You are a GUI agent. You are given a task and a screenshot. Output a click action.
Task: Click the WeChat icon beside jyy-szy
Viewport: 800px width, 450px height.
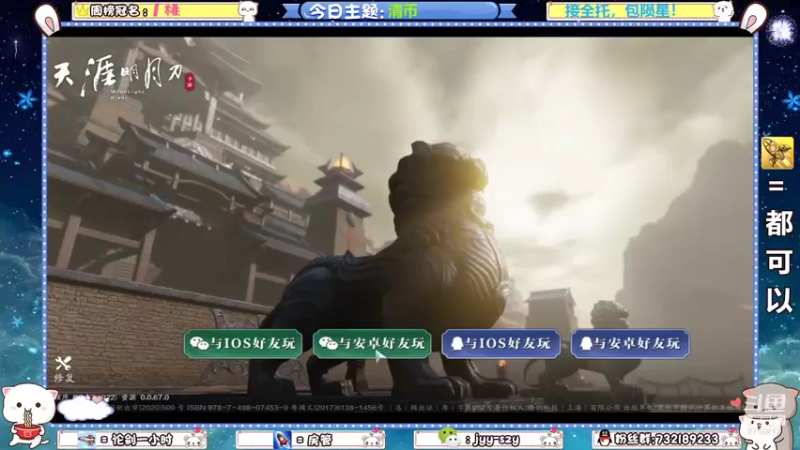pos(448,436)
